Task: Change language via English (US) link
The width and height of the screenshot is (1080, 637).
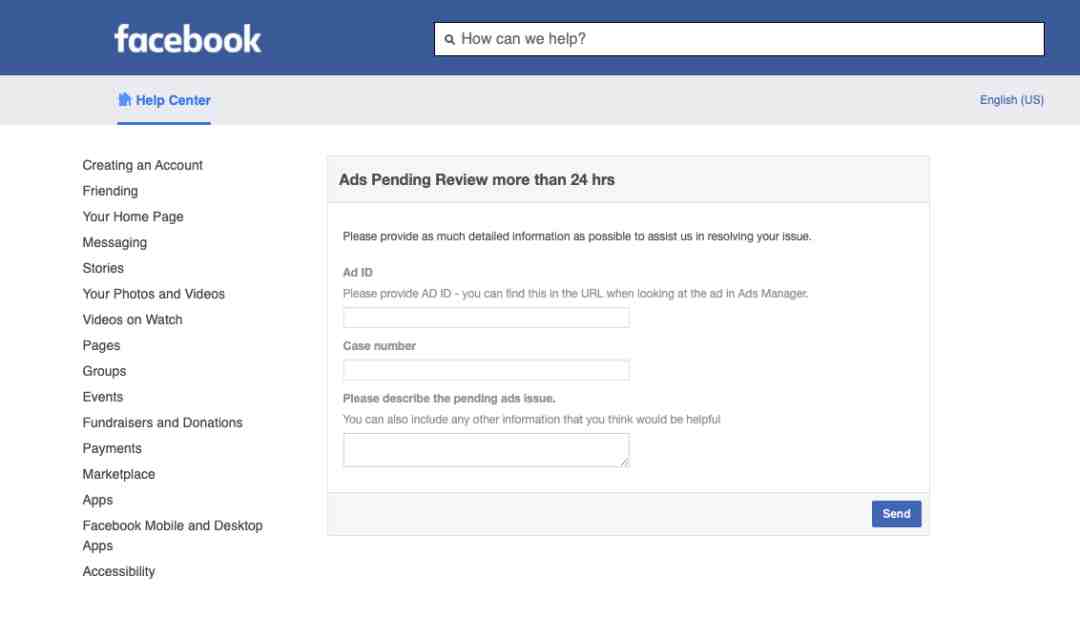Action: click(1011, 100)
